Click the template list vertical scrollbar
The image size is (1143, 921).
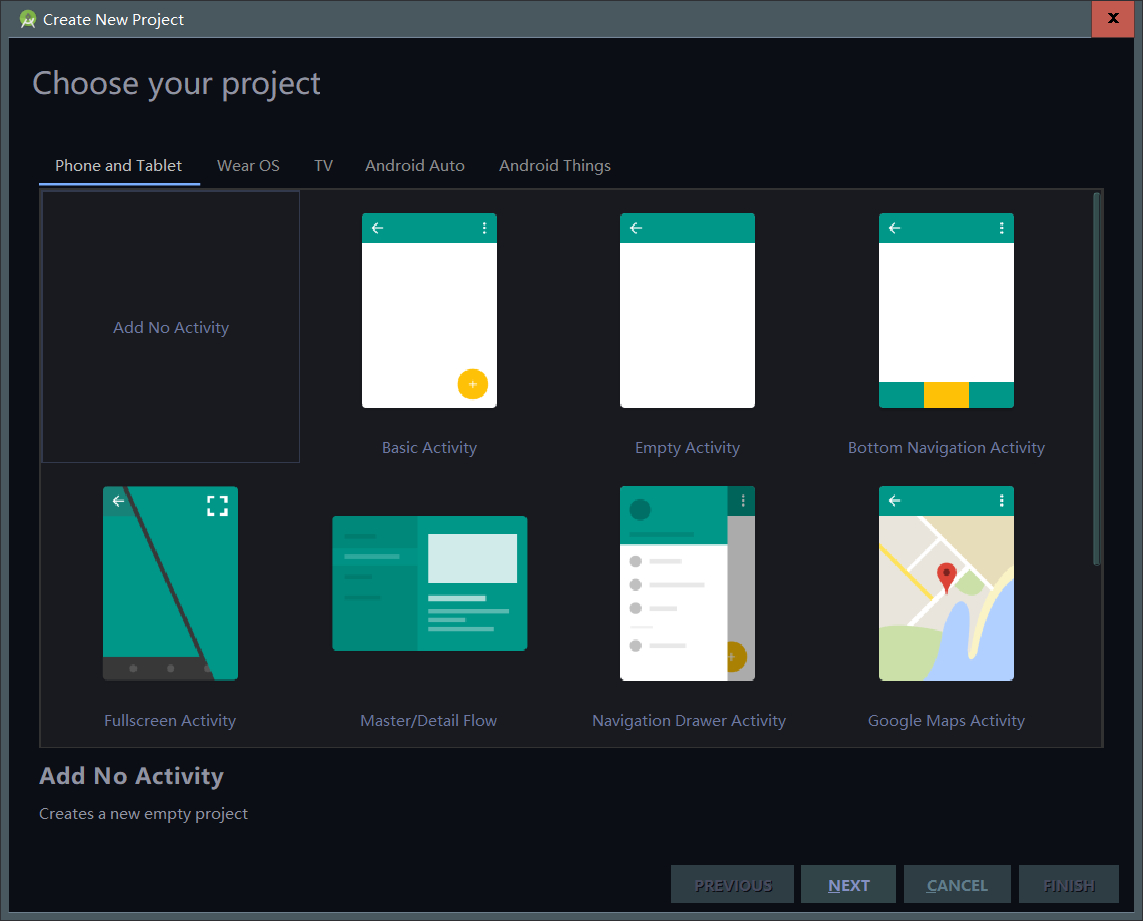1096,379
